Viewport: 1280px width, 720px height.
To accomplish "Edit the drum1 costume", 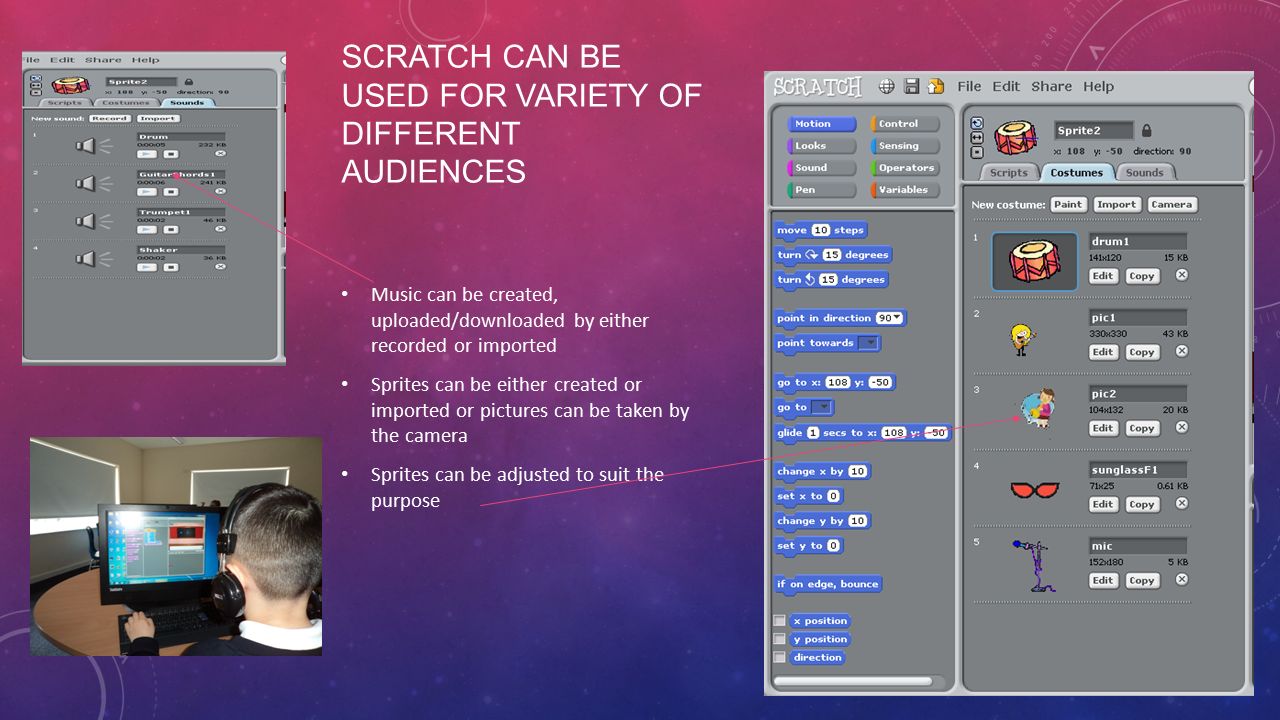I will (1103, 276).
